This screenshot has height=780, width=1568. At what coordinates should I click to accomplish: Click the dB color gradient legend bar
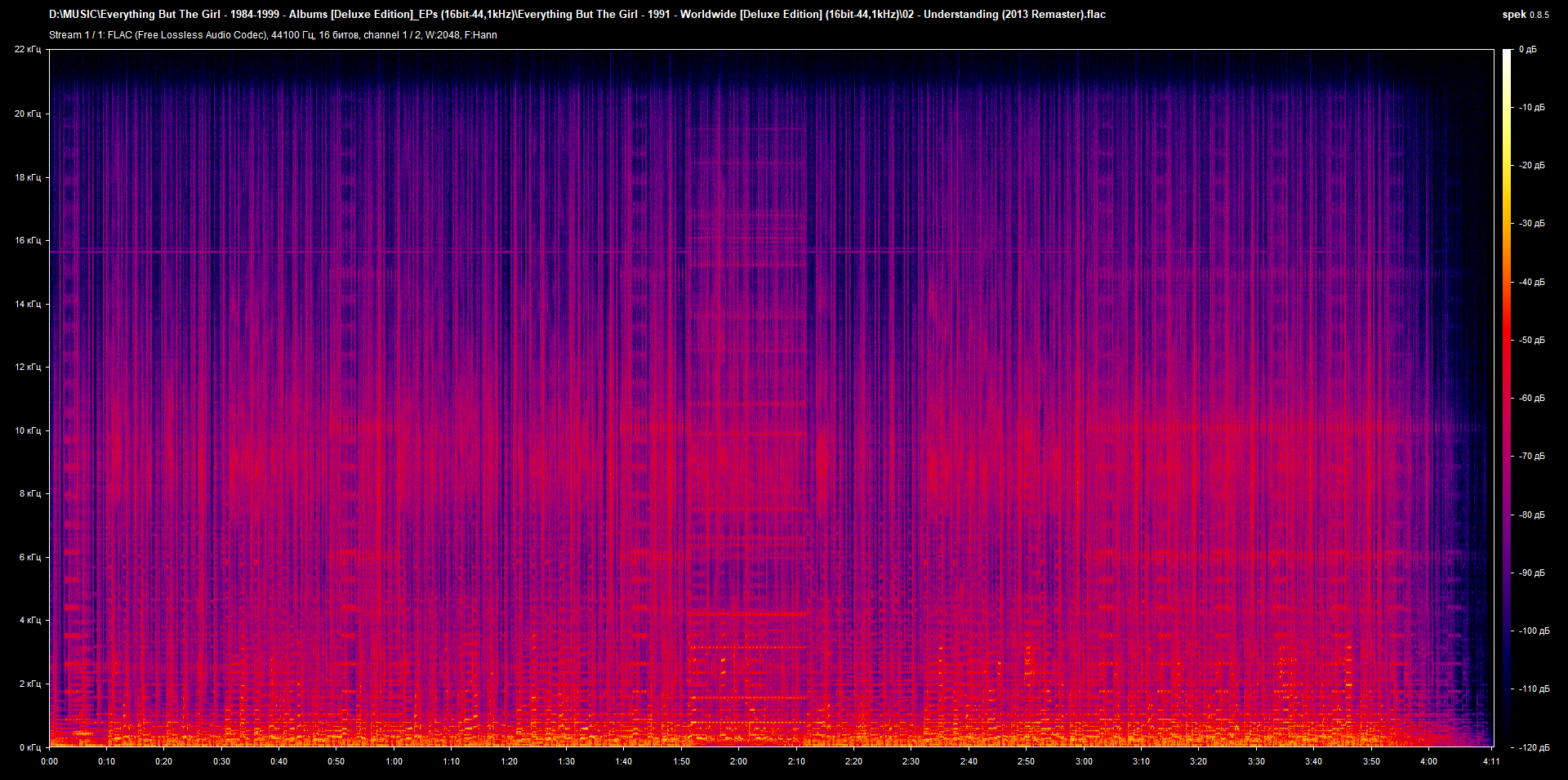[1507, 399]
